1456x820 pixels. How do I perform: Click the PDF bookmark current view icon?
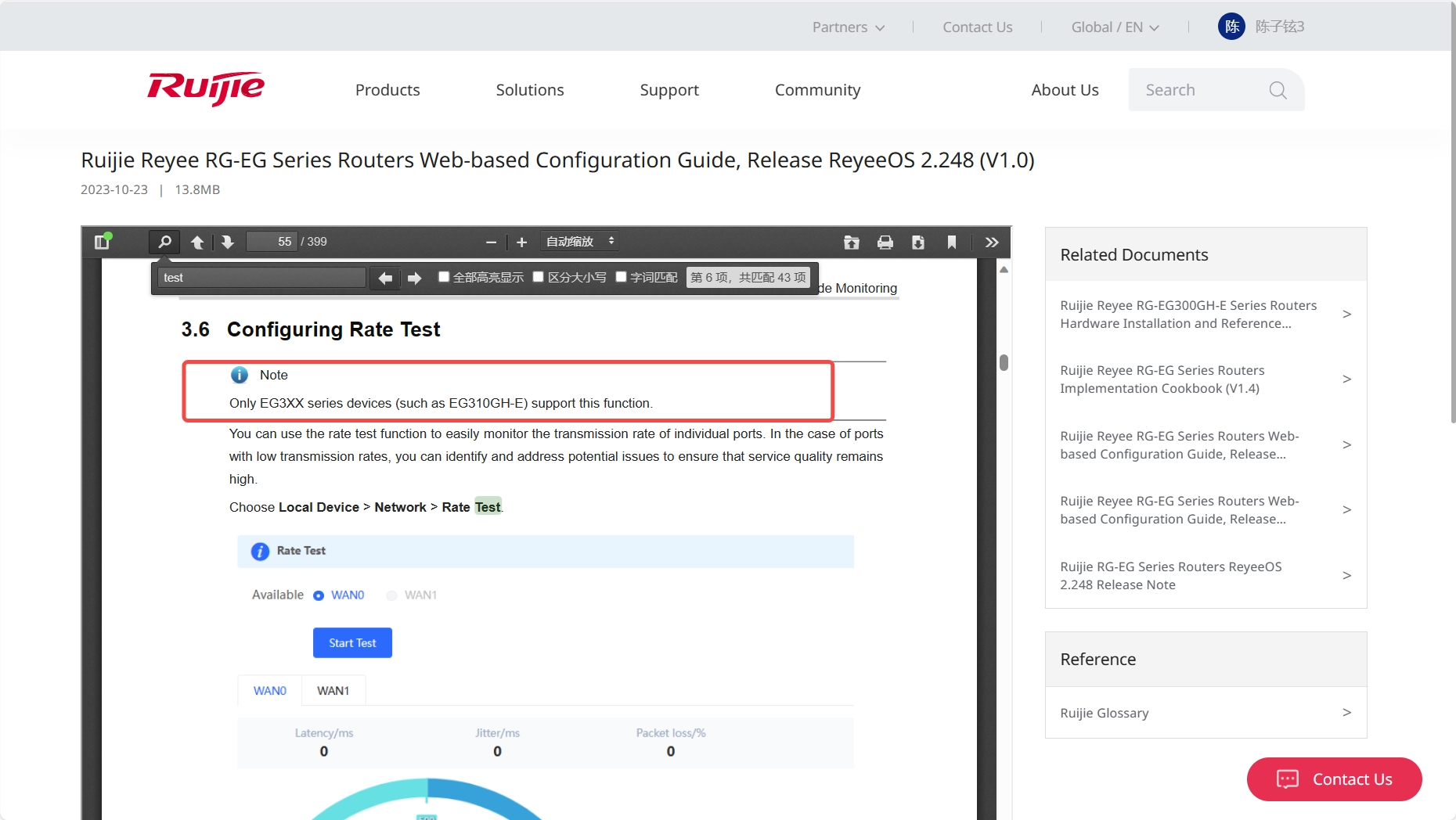point(952,243)
